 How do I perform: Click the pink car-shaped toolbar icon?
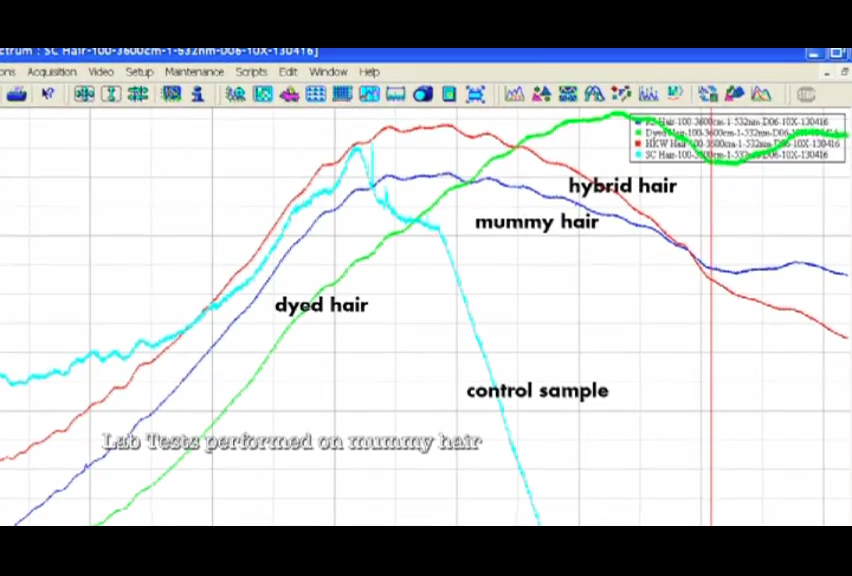coord(289,94)
